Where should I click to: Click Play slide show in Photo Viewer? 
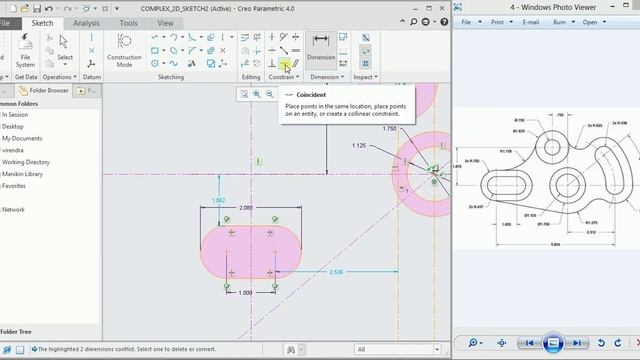(553, 343)
